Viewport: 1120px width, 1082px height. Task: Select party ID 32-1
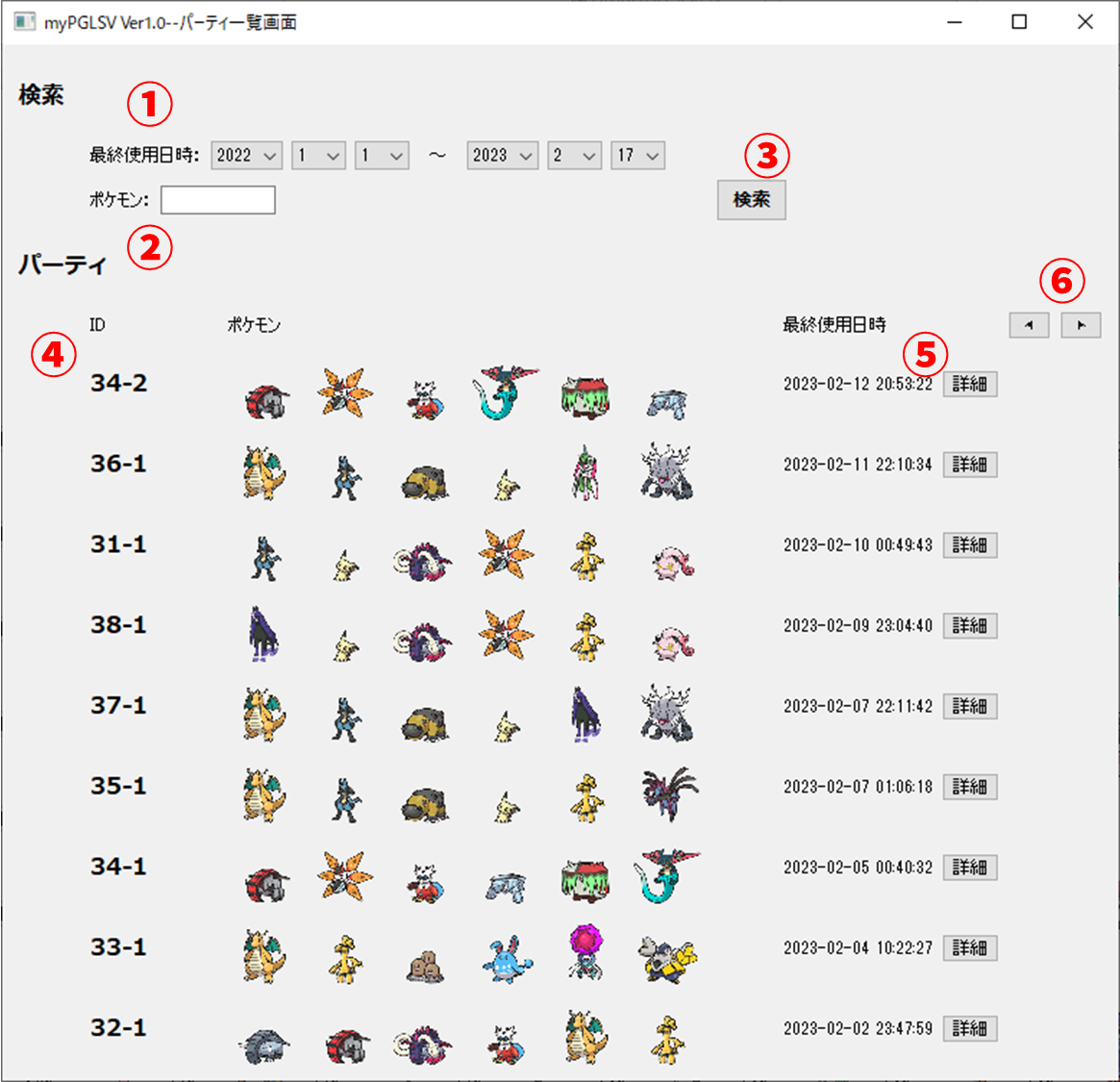[x=118, y=1028]
